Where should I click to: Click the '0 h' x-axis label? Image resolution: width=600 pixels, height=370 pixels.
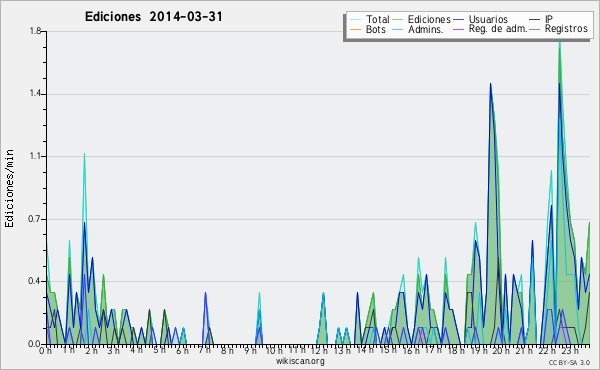46,351
